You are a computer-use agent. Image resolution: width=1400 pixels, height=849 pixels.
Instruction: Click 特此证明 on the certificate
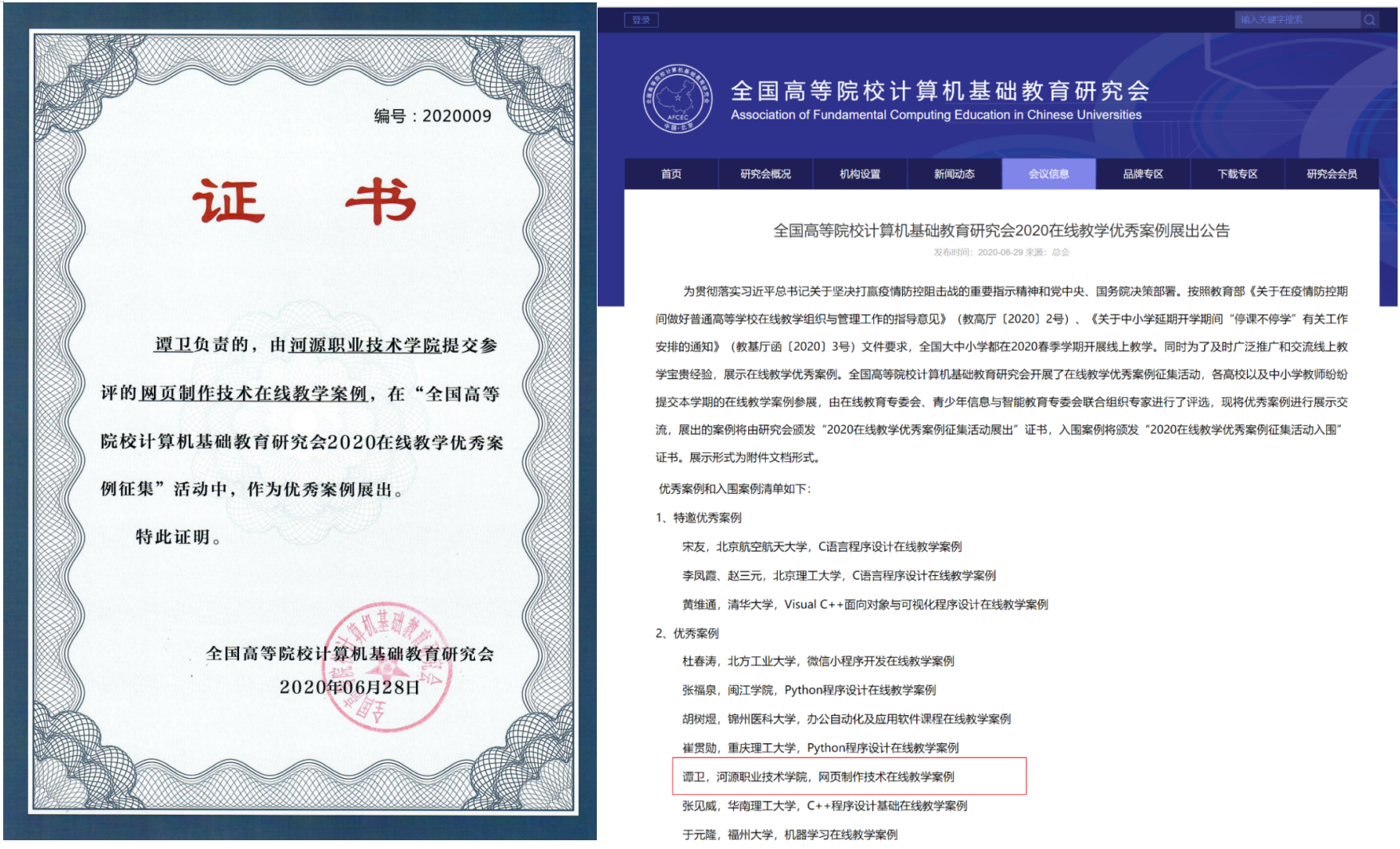[178, 537]
